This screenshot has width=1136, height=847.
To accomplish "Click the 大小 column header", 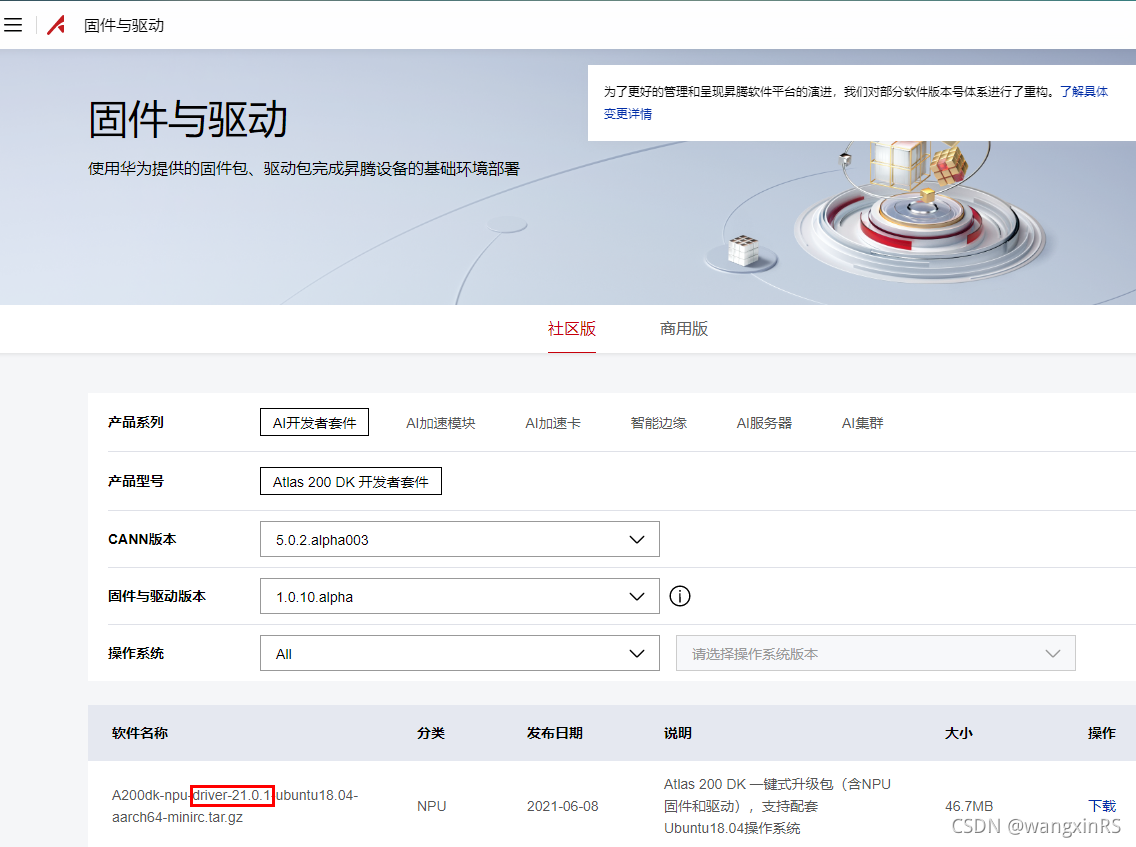I will (958, 733).
